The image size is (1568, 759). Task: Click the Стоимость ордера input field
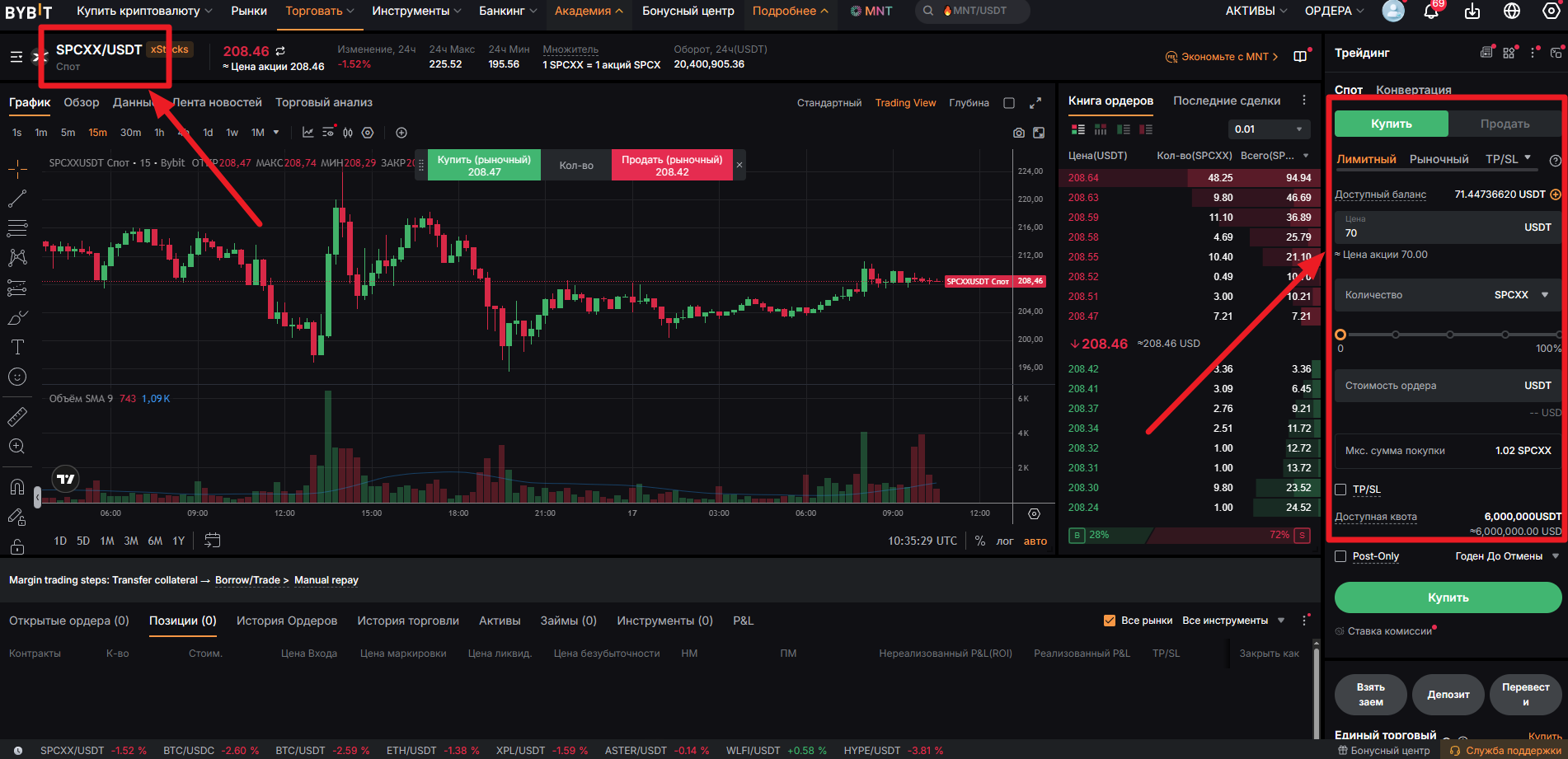(1448, 386)
